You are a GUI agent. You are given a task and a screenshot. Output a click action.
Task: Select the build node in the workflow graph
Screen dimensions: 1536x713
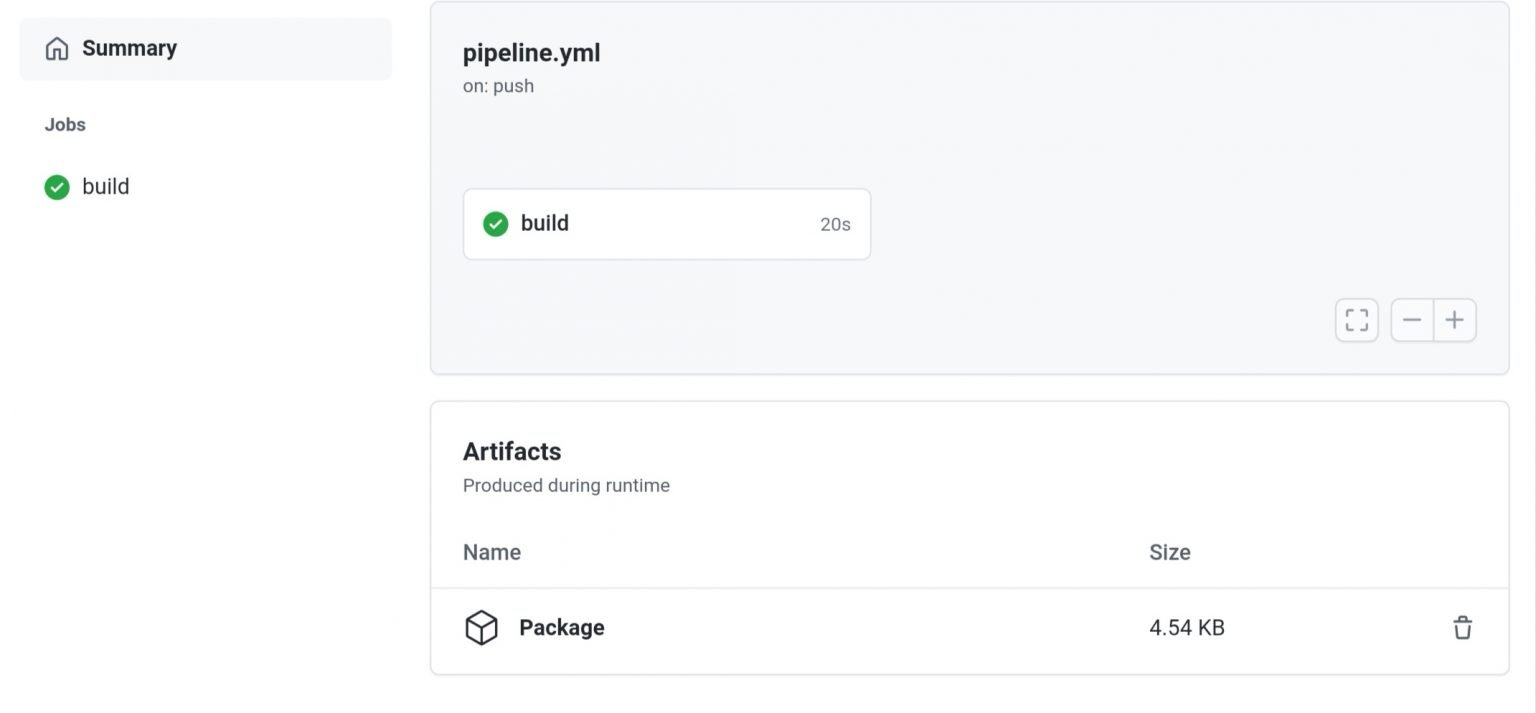[x=666, y=224]
